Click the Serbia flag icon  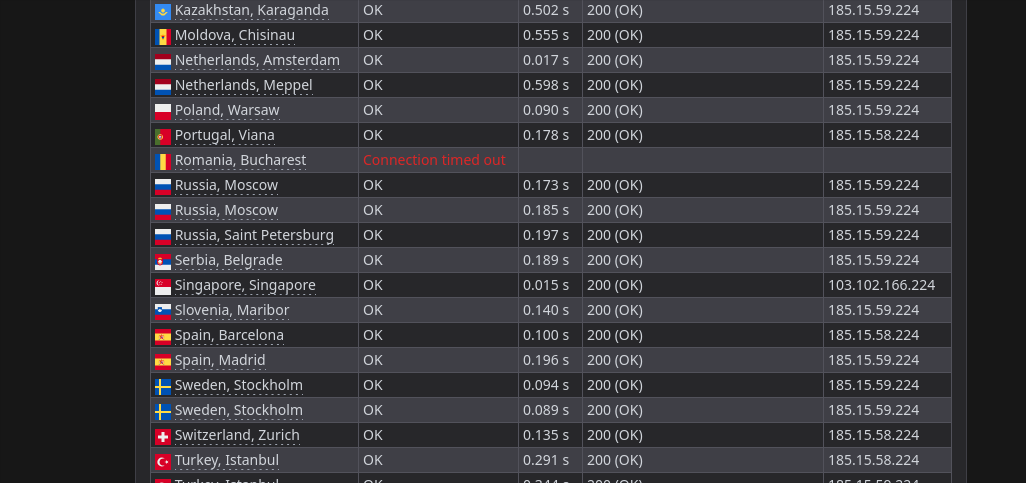tap(162, 261)
